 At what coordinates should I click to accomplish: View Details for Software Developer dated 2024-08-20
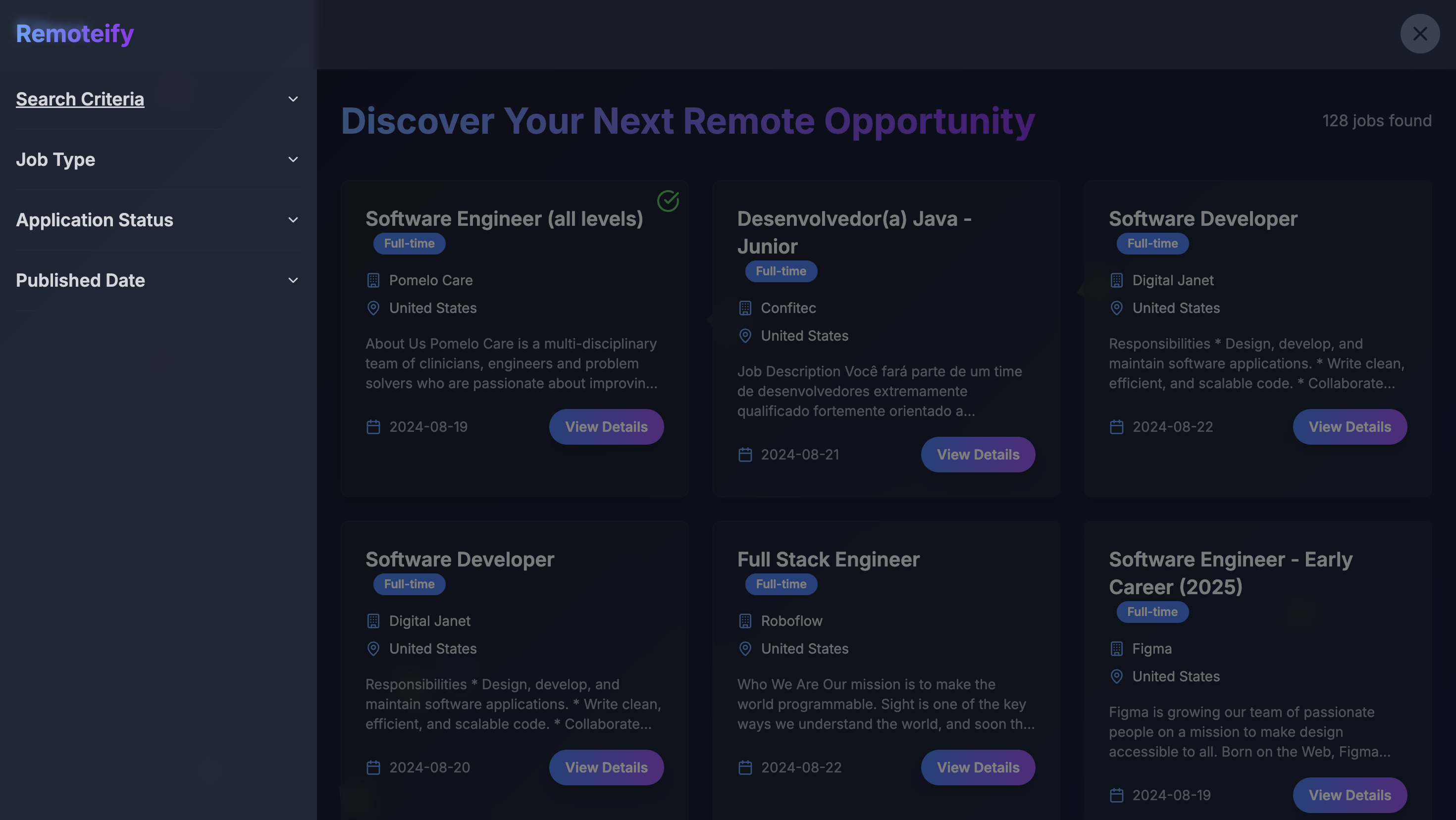pyautogui.click(x=606, y=768)
